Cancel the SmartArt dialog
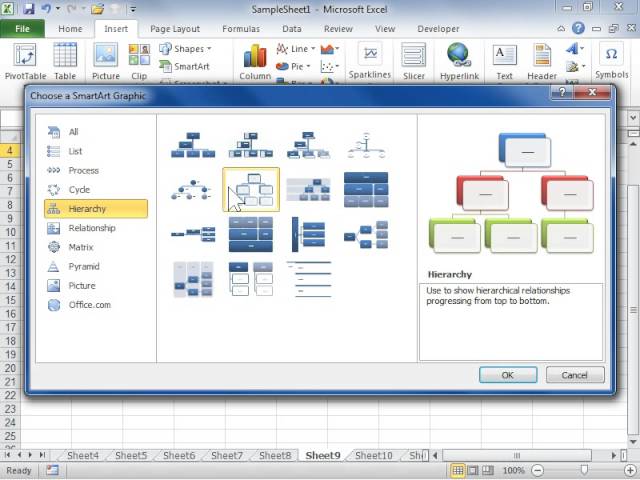This screenshot has width=640, height=480. [x=575, y=375]
